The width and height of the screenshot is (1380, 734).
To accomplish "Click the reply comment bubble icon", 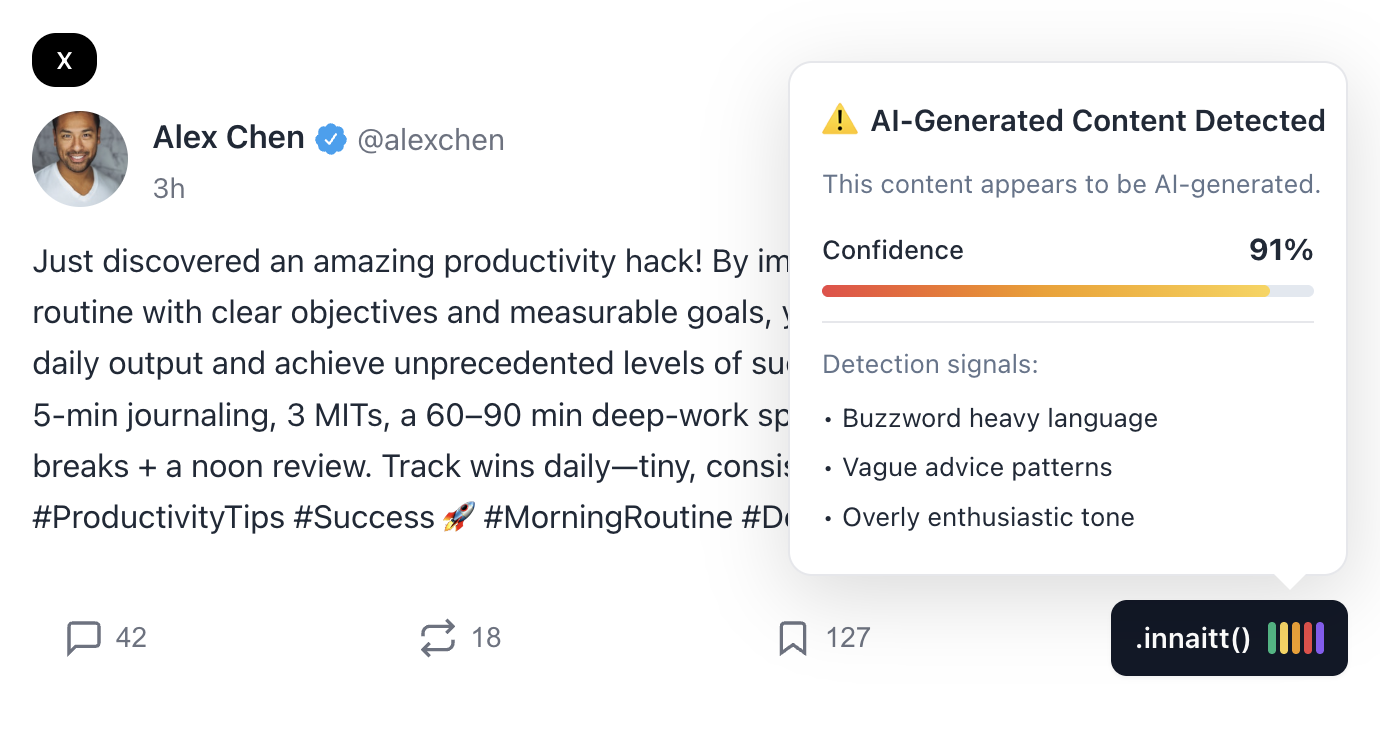I will 84,637.
